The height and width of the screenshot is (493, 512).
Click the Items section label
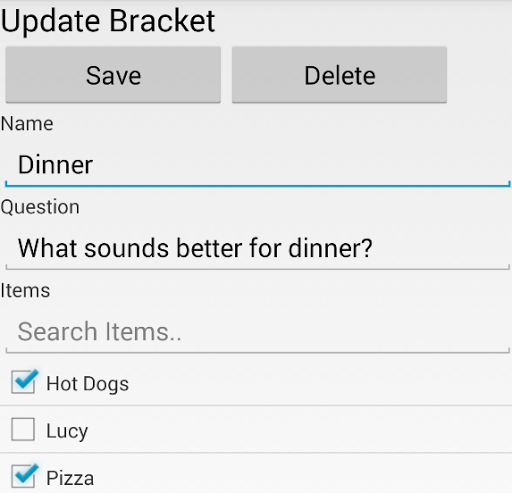tap(25, 290)
